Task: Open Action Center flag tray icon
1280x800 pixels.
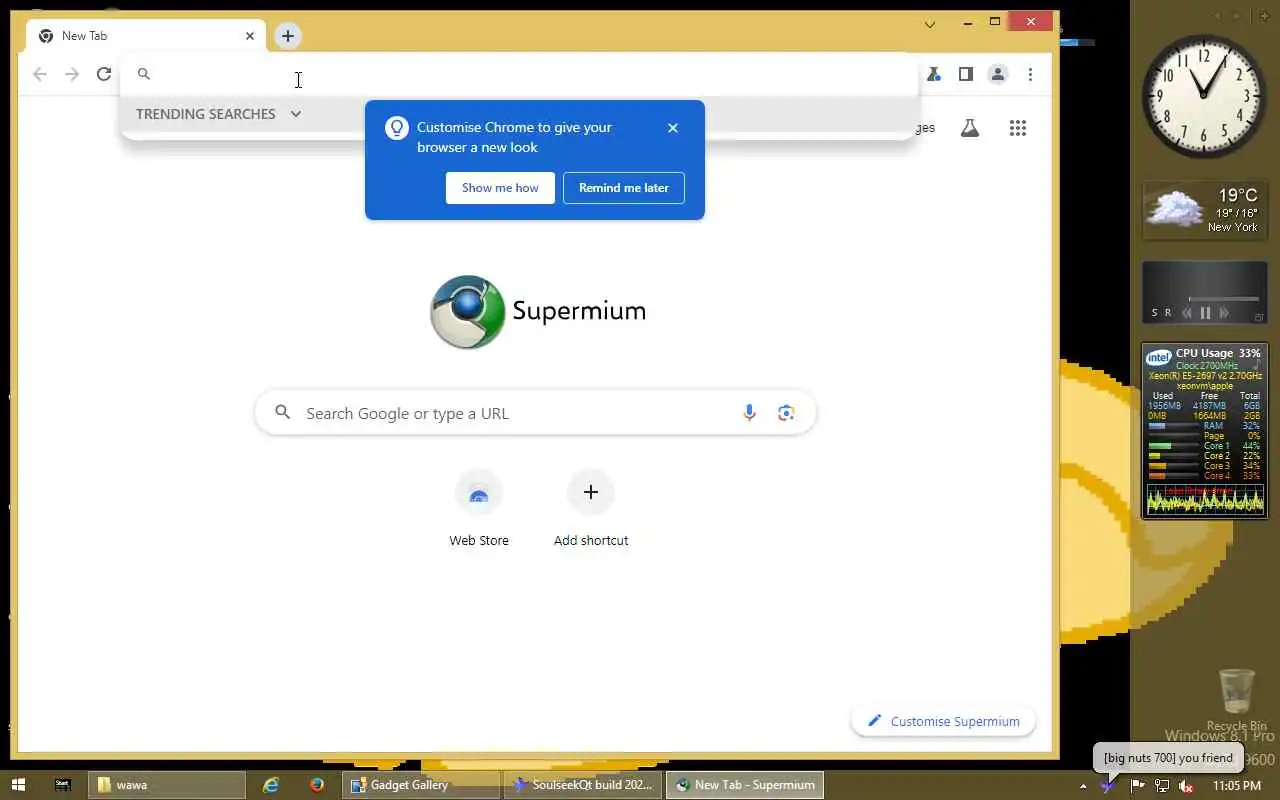Action: [x=1137, y=786]
